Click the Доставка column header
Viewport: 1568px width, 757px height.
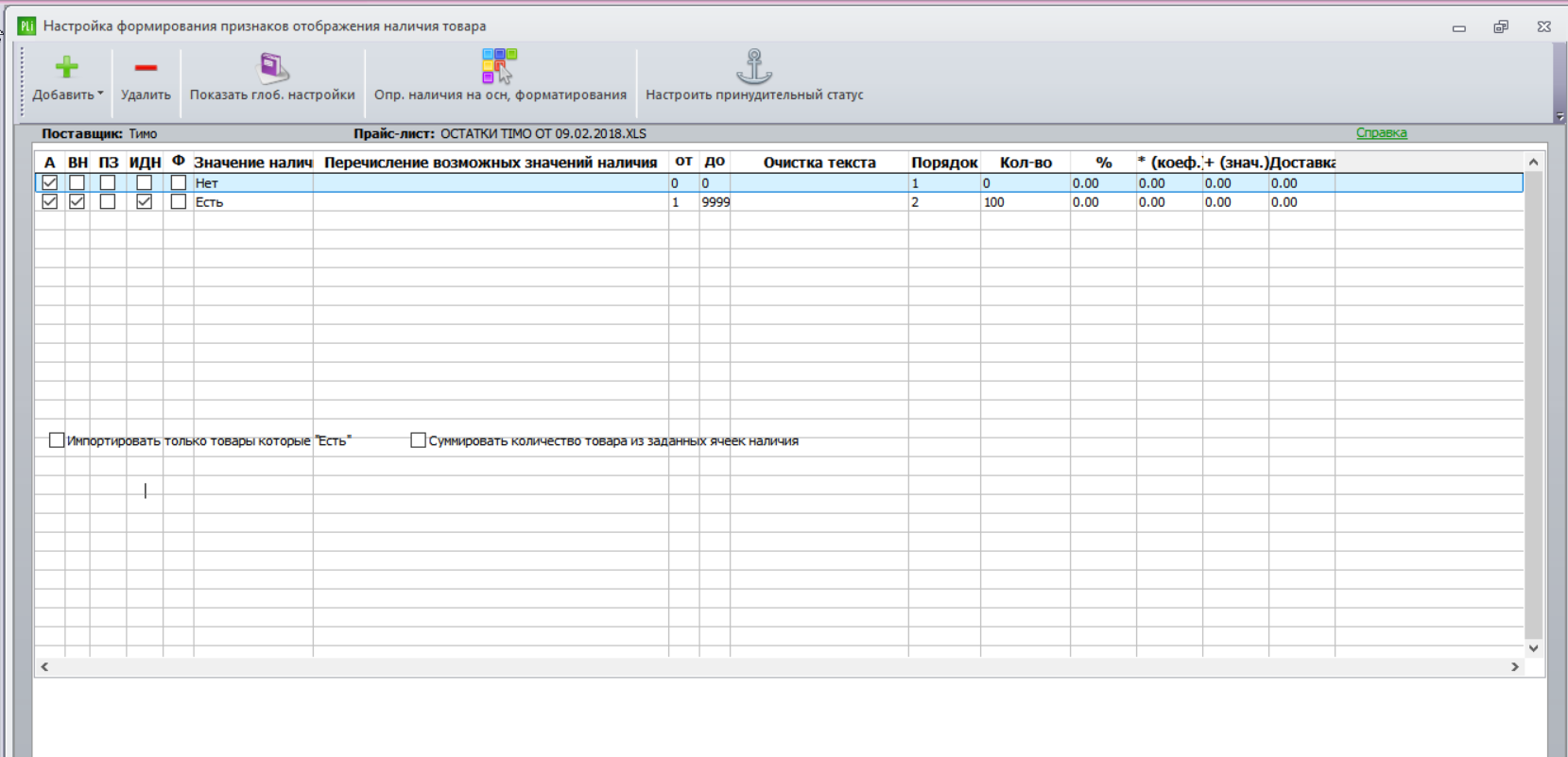click(x=1301, y=163)
